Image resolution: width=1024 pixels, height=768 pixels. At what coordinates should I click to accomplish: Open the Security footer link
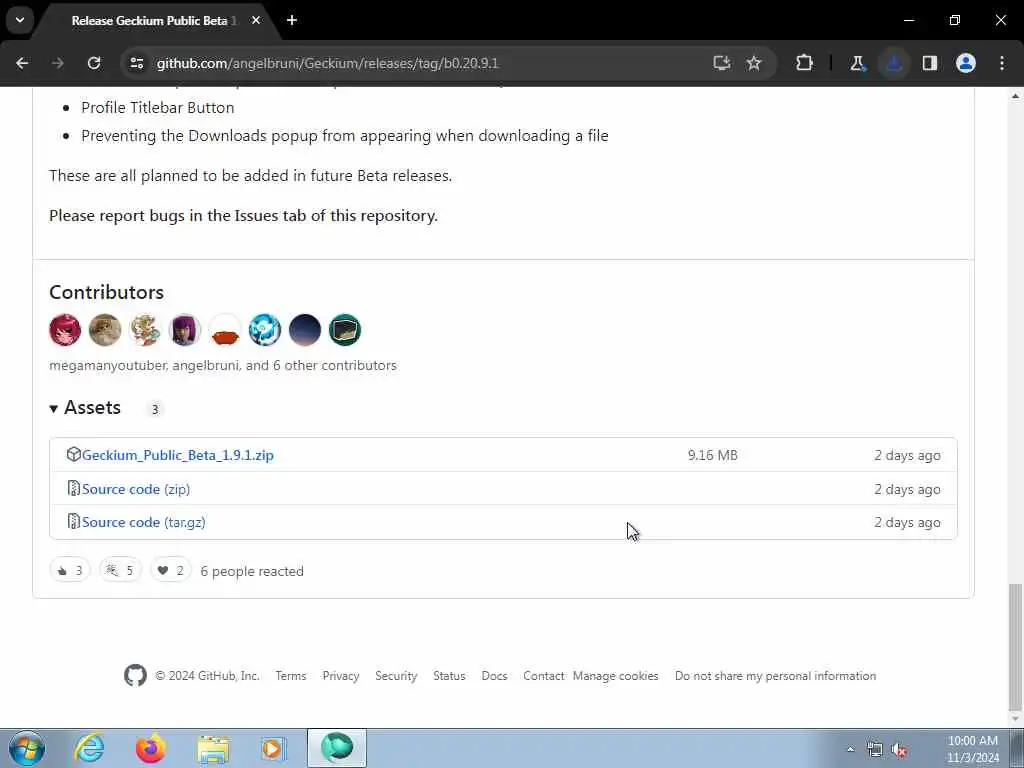click(396, 676)
